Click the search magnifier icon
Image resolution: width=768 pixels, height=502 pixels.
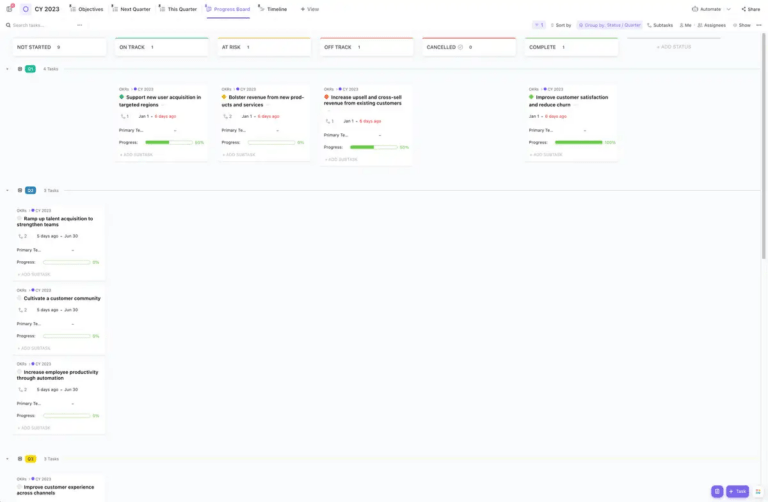pyautogui.click(x=8, y=25)
